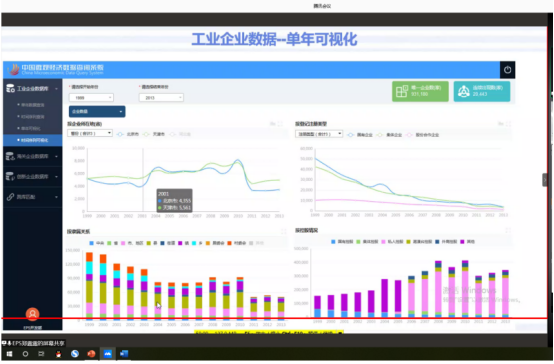554x364 pixels.
Task: Select the highlighted time series visualization menu item
Action: (33, 140)
